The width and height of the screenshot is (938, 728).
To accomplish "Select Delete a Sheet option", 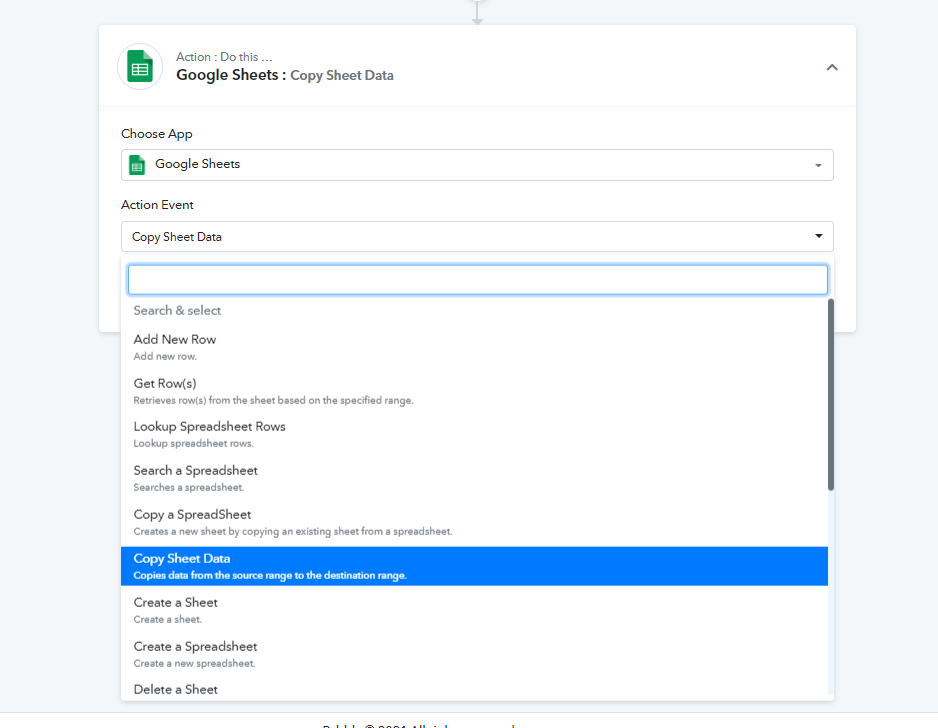I will point(474,689).
